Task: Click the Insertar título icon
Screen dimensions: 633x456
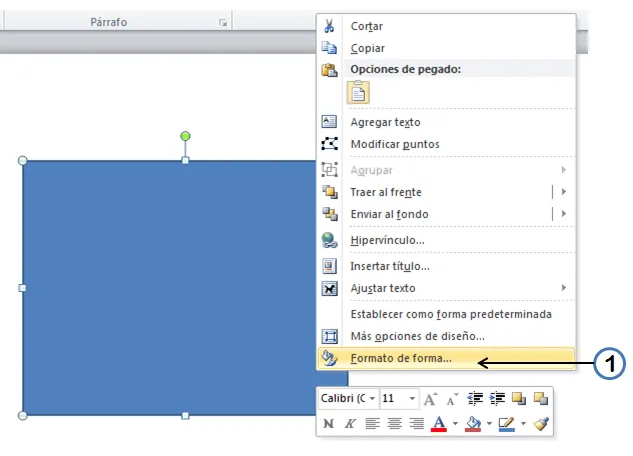Action: 329,266
